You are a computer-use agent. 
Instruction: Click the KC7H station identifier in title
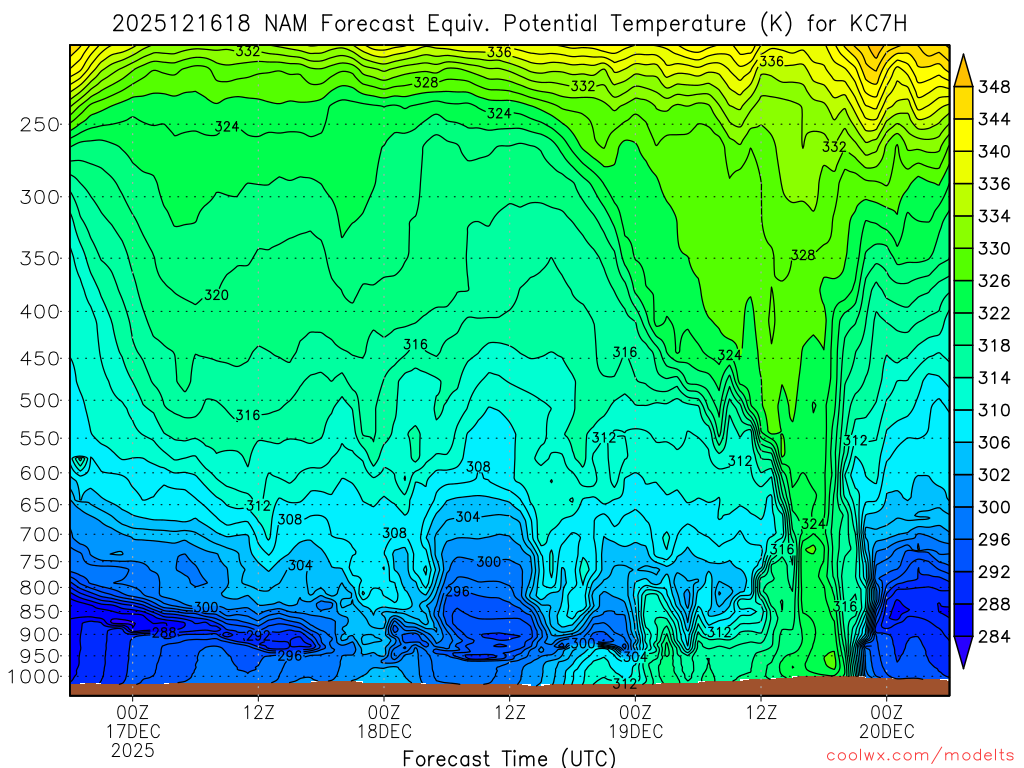[878, 24]
